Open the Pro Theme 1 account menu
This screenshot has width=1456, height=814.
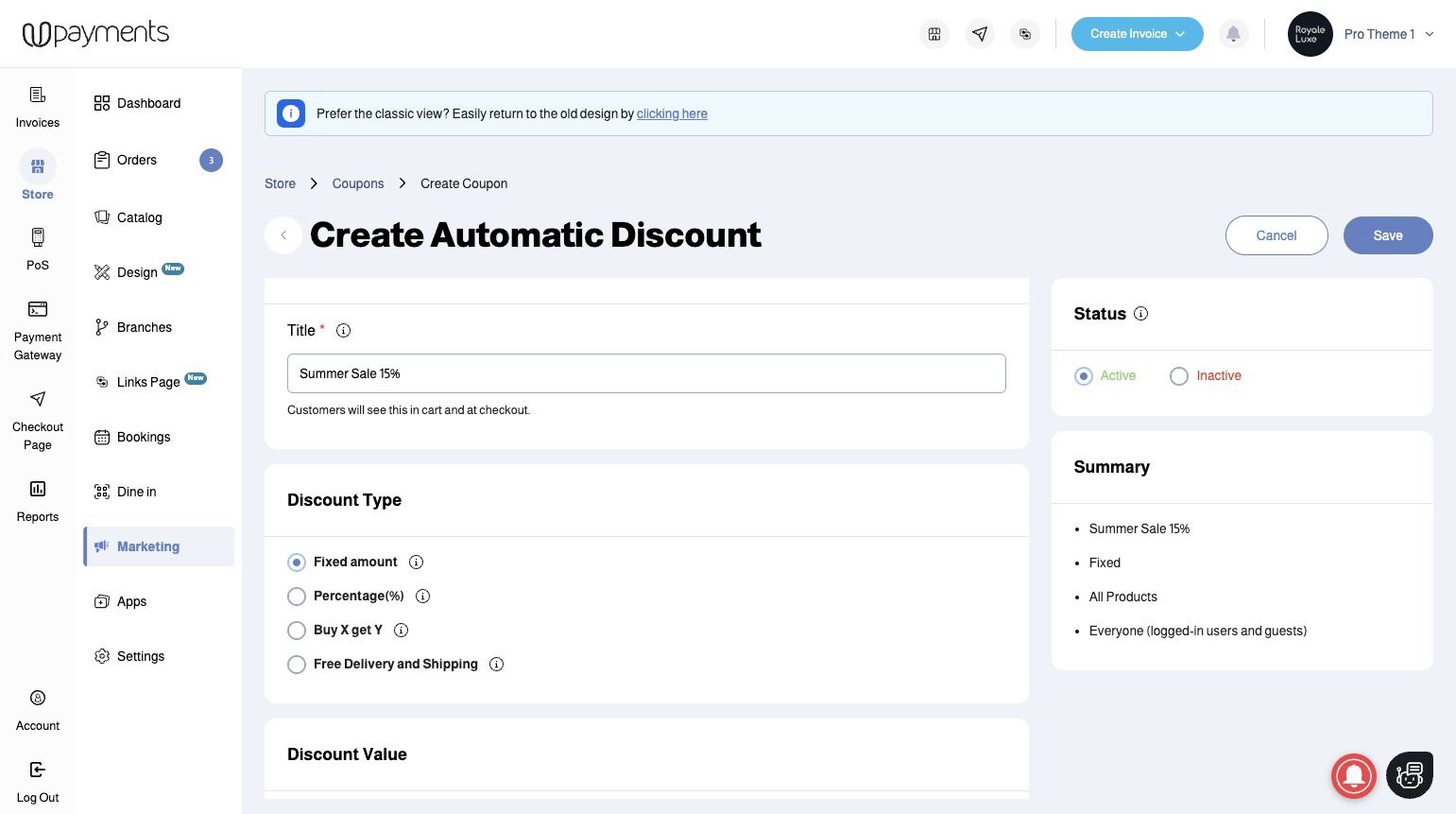[x=1388, y=34]
